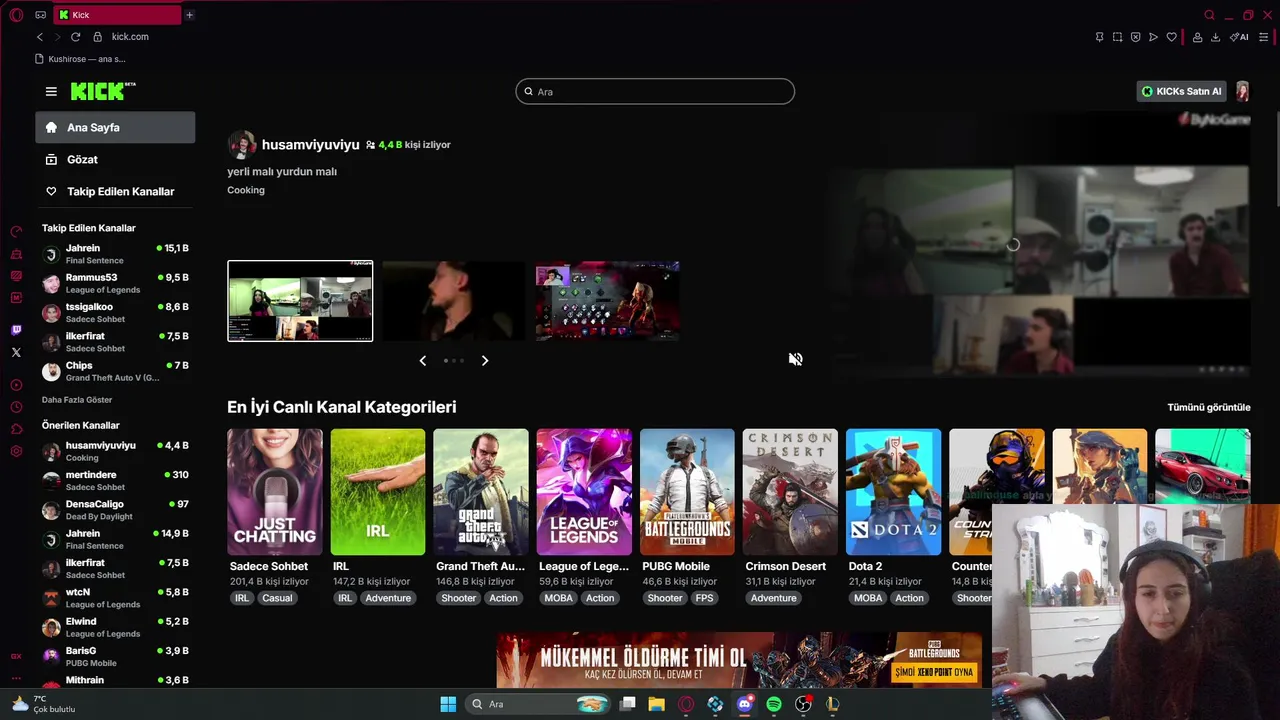The height and width of the screenshot is (720, 1280).
Task: Pin the tab with the toolbar pin icon
Action: [1099, 37]
